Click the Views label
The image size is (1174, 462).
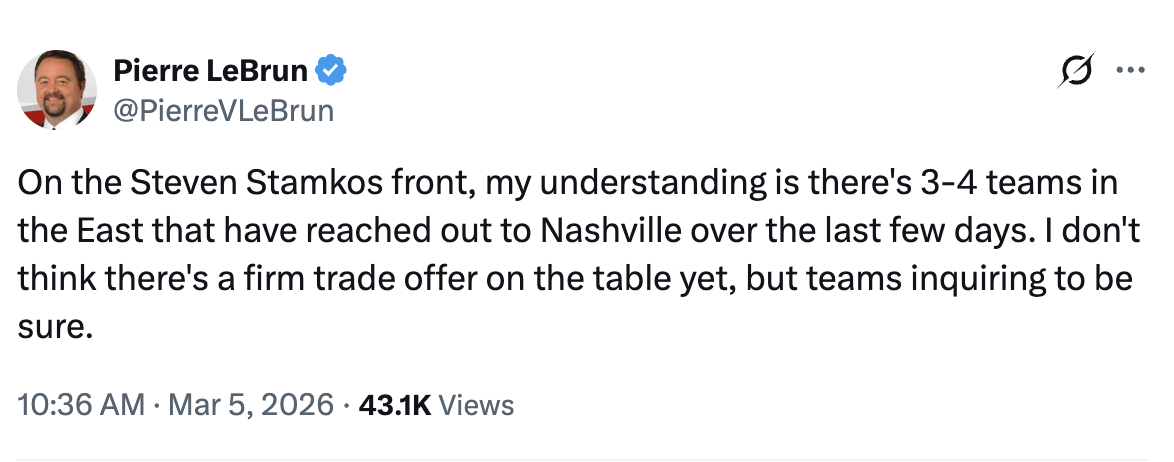(x=477, y=405)
